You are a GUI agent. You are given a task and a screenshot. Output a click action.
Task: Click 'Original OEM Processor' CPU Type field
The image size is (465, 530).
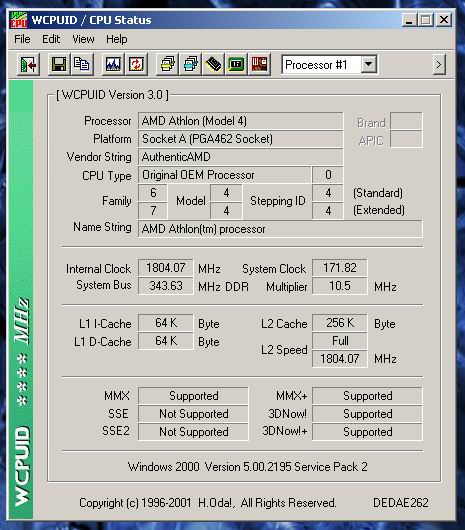click(x=224, y=175)
